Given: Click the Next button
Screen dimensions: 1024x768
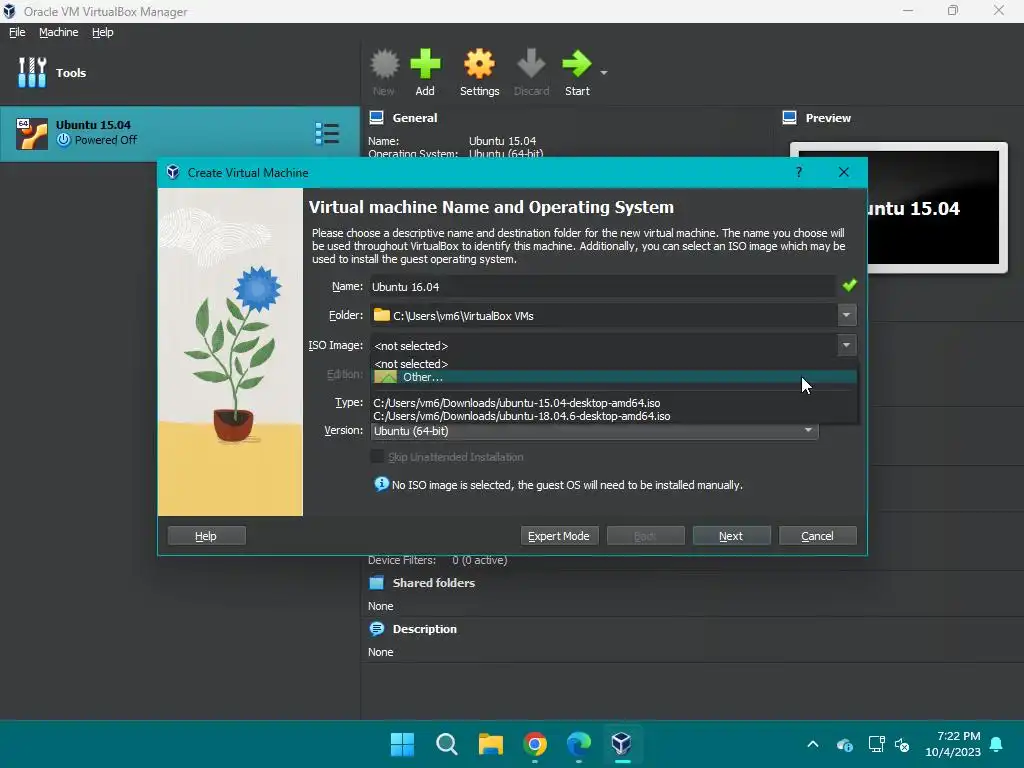Looking at the screenshot, I should point(731,536).
